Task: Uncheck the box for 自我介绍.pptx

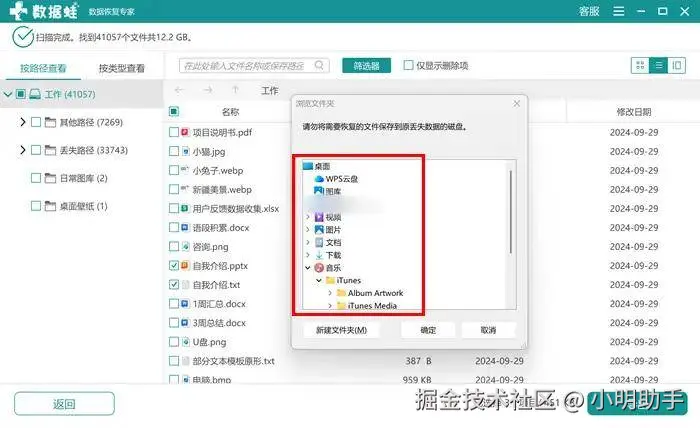Action: pos(174,266)
